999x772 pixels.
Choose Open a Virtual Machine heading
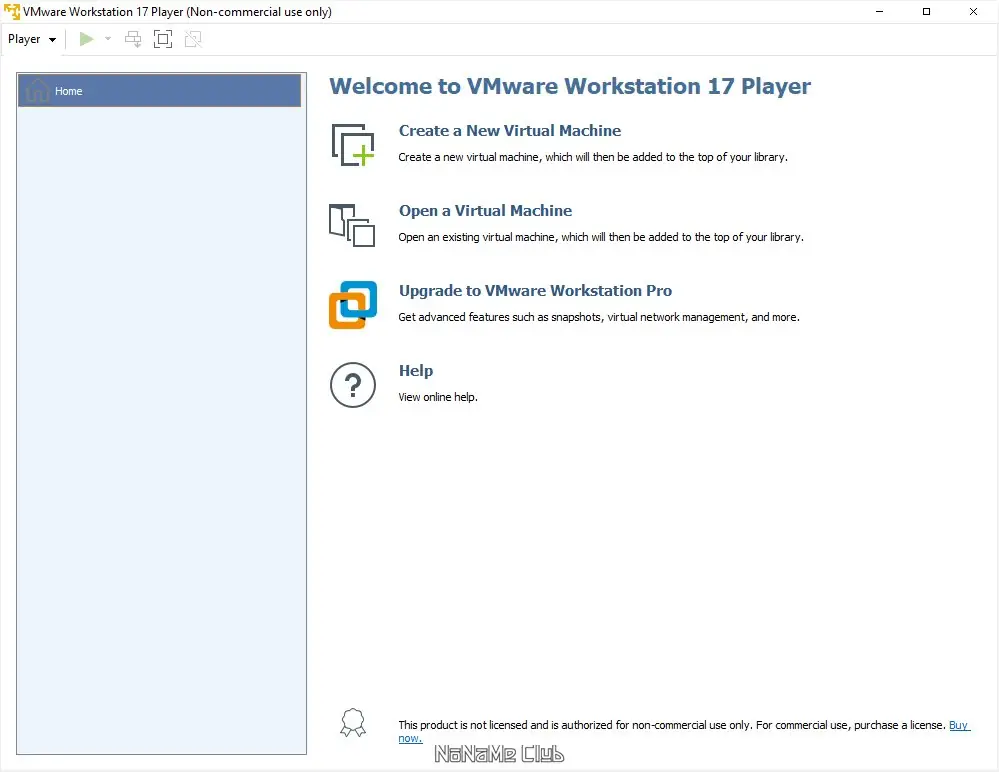[485, 211]
